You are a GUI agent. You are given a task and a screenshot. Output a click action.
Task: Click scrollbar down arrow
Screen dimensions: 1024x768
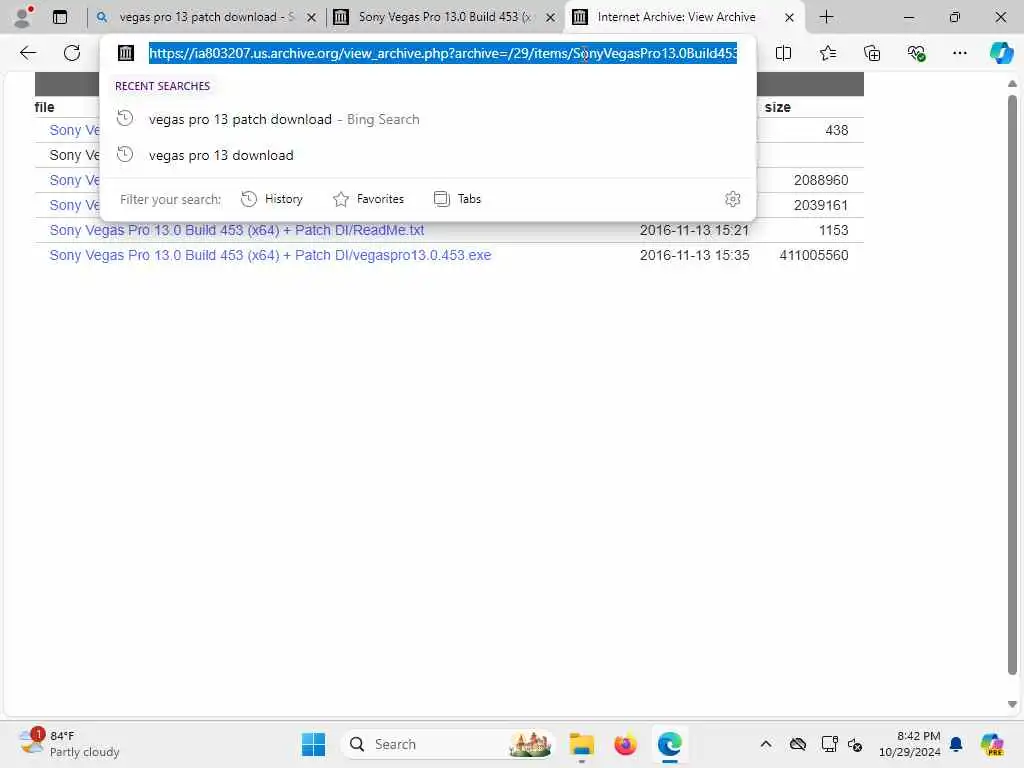[x=1012, y=704]
